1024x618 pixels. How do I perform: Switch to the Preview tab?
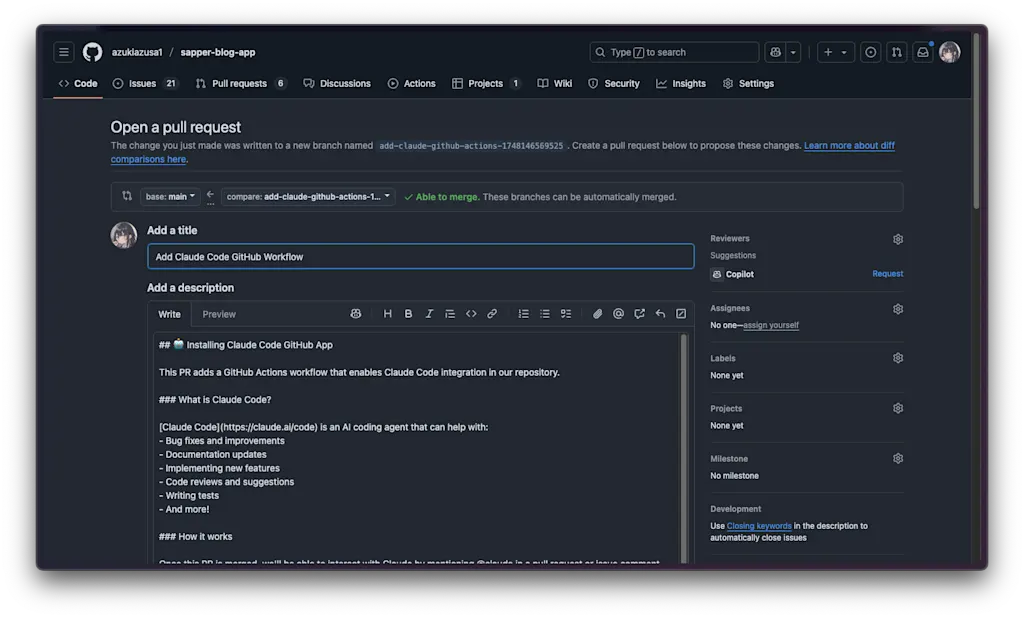(219, 314)
